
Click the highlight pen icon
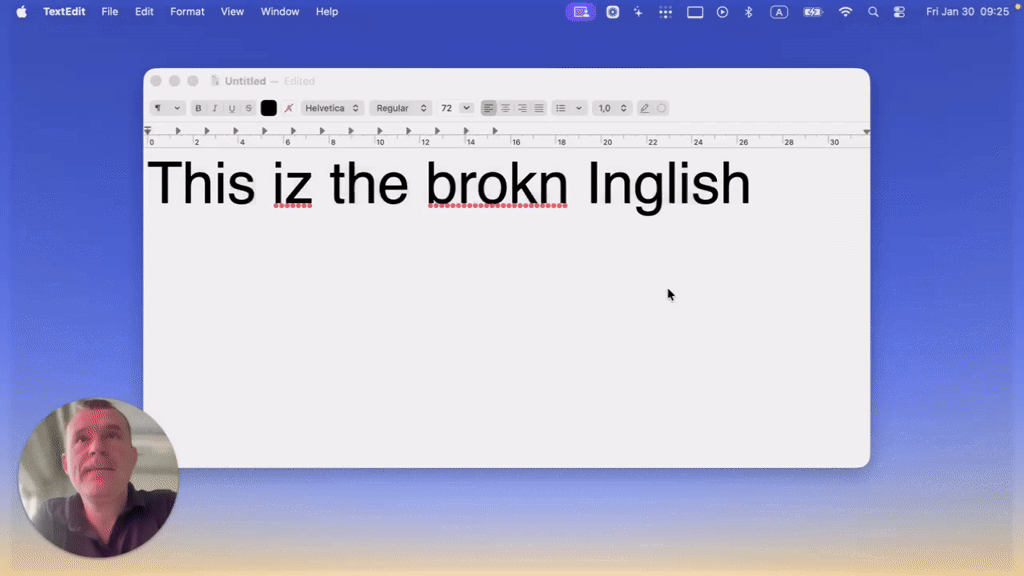pos(645,108)
